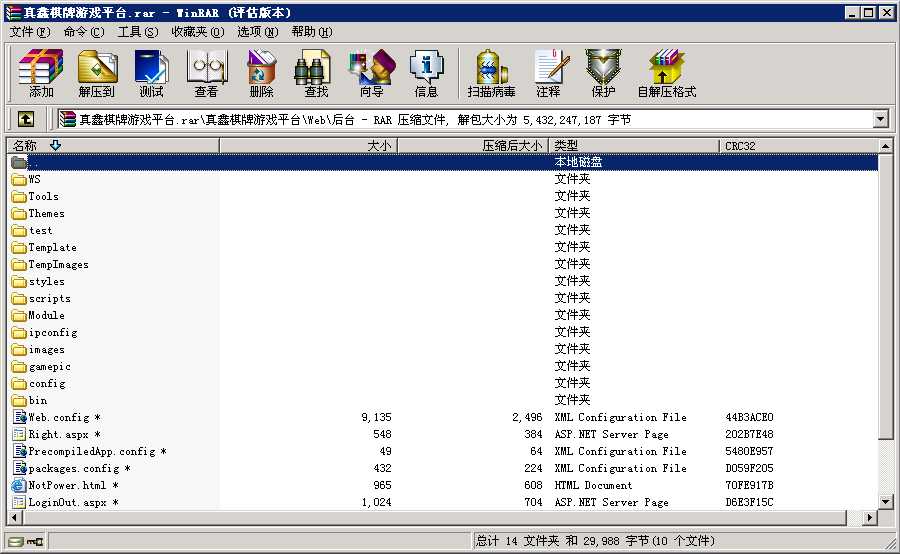900x554 pixels.
Task: Click the 9,135 size value
Action: pyautogui.click(x=377, y=417)
